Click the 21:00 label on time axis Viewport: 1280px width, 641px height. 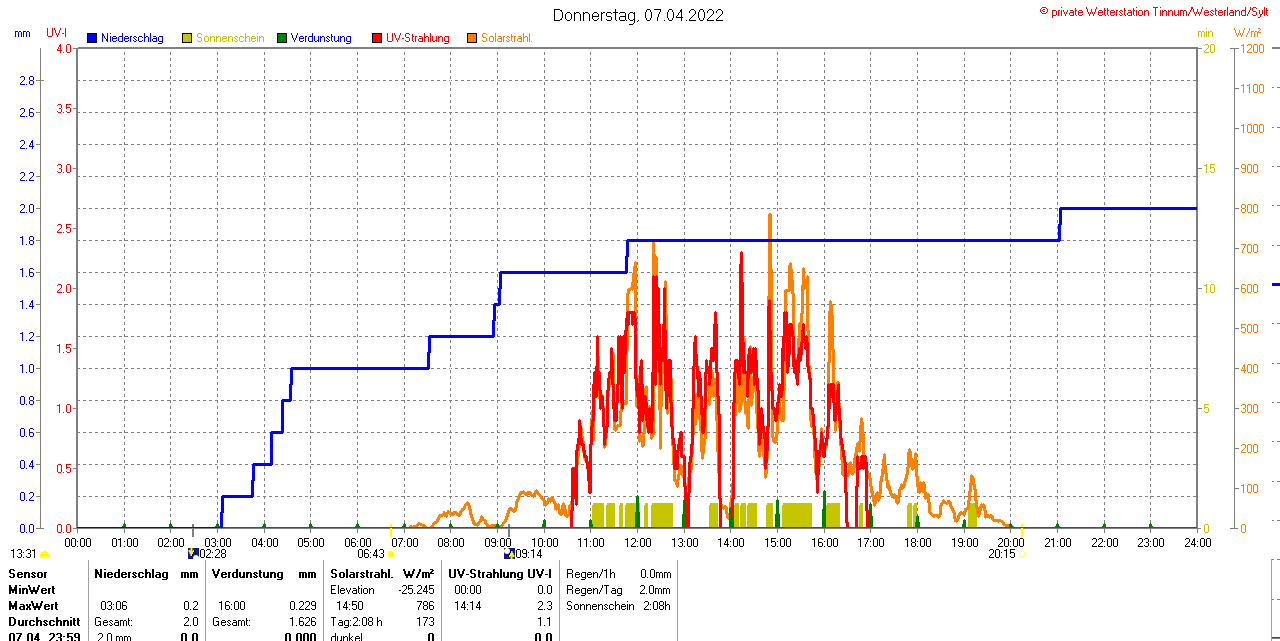pyautogui.click(x=1058, y=542)
